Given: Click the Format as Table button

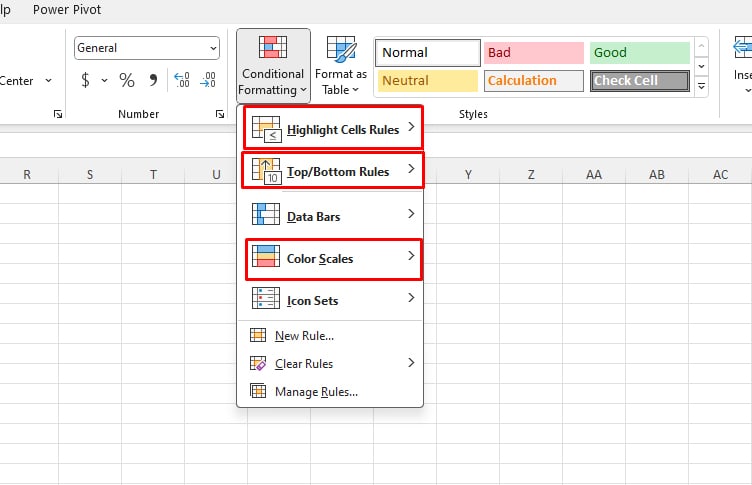Looking at the screenshot, I should tap(341, 66).
